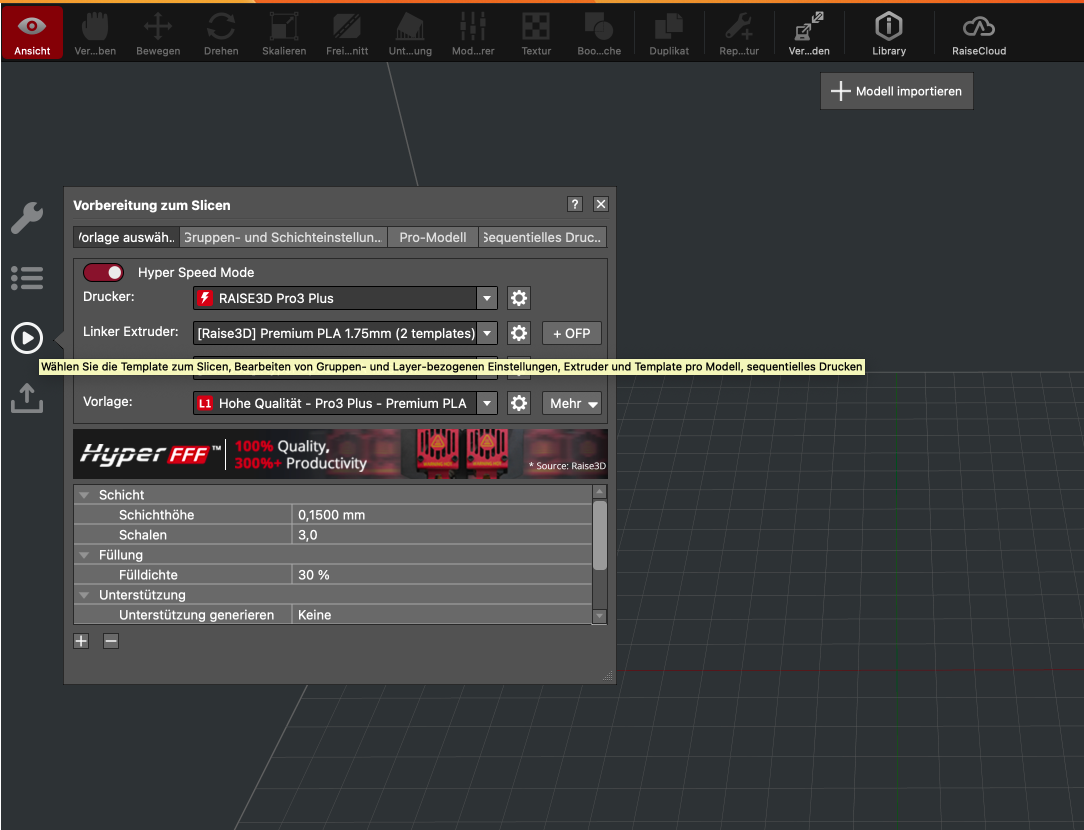This screenshot has width=1084, height=830.
Task: Open the Modifier tool
Action: point(473,32)
